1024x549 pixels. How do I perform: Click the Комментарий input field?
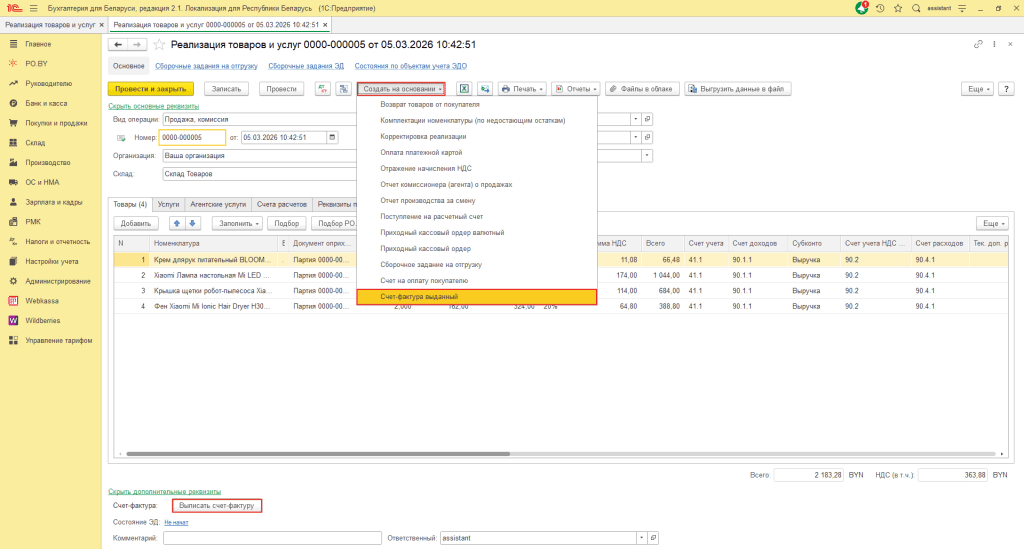pyautogui.click(x=272, y=538)
